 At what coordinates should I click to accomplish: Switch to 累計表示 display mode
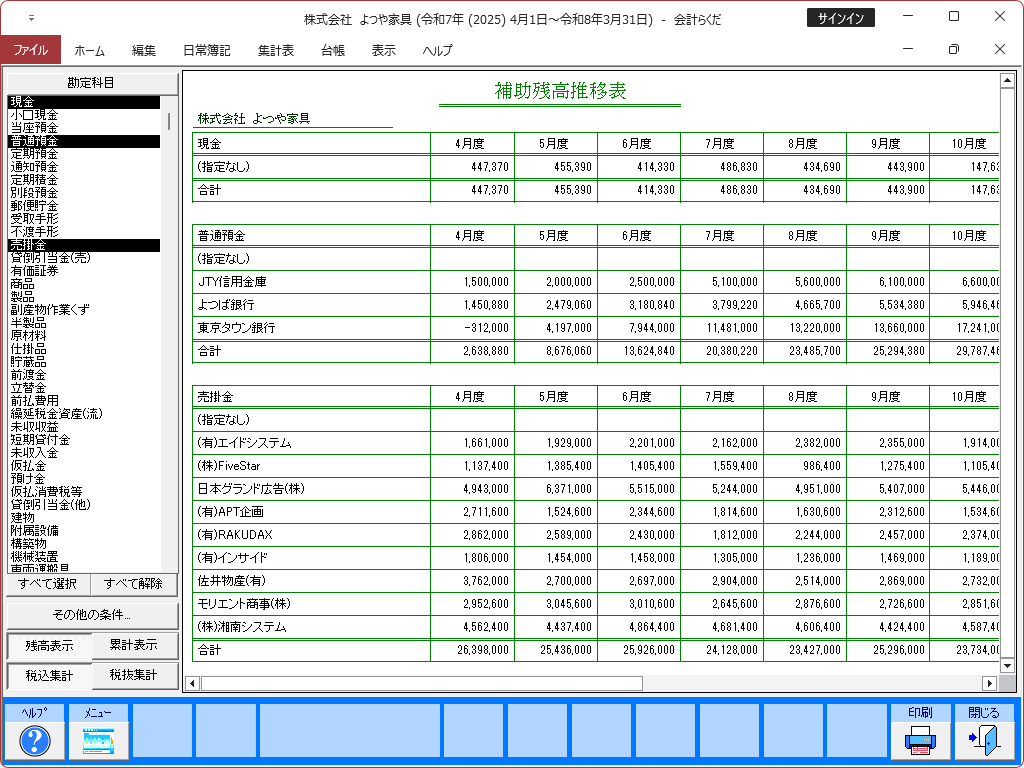coord(135,645)
